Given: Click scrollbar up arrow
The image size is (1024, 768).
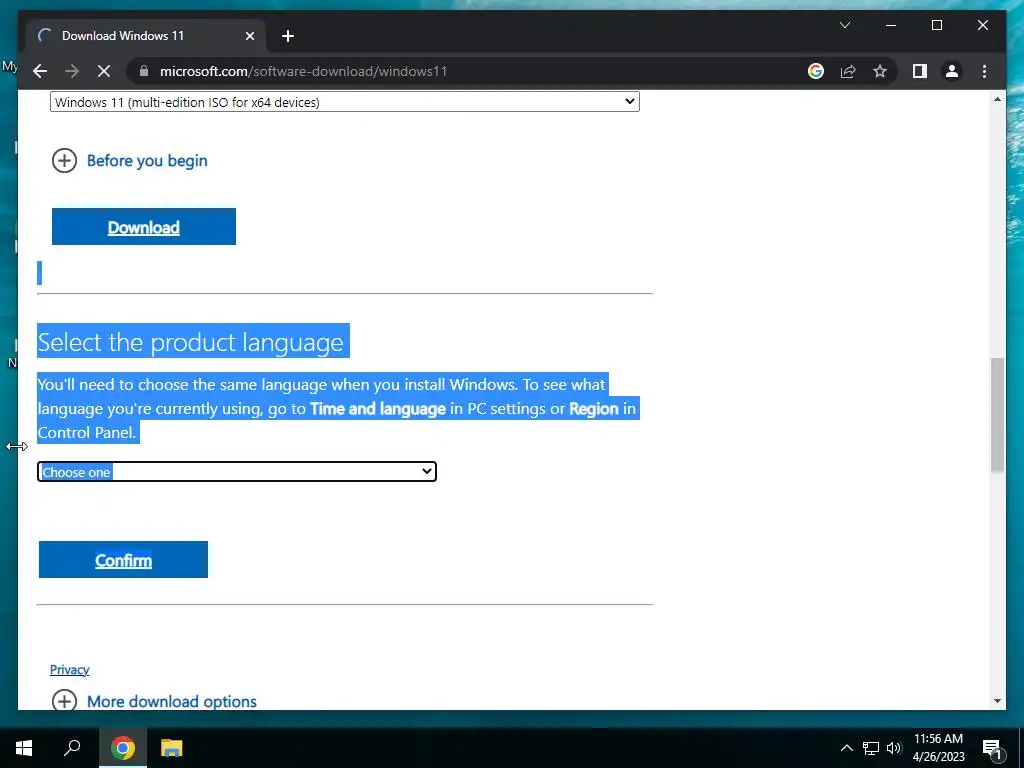Looking at the screenshot, I should pyautogui.click(x=997, y=99).
